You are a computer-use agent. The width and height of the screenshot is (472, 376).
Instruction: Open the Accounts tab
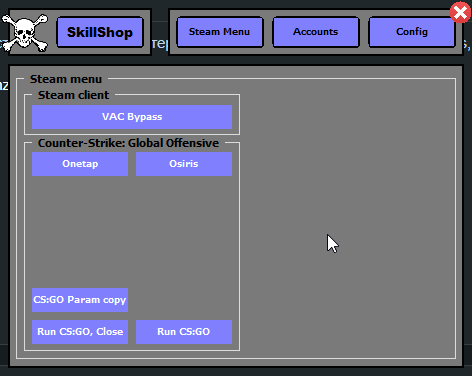(x=316, y=32)
